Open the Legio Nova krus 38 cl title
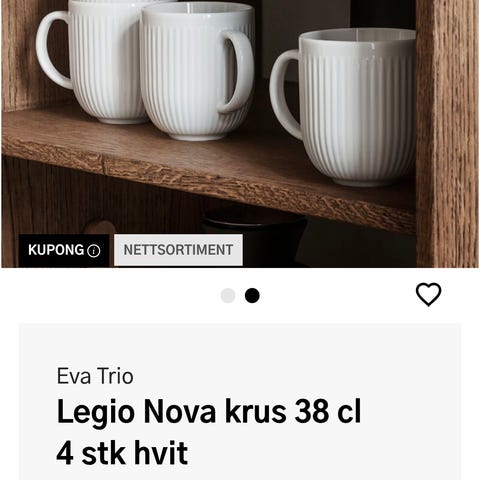 [209, 412]
